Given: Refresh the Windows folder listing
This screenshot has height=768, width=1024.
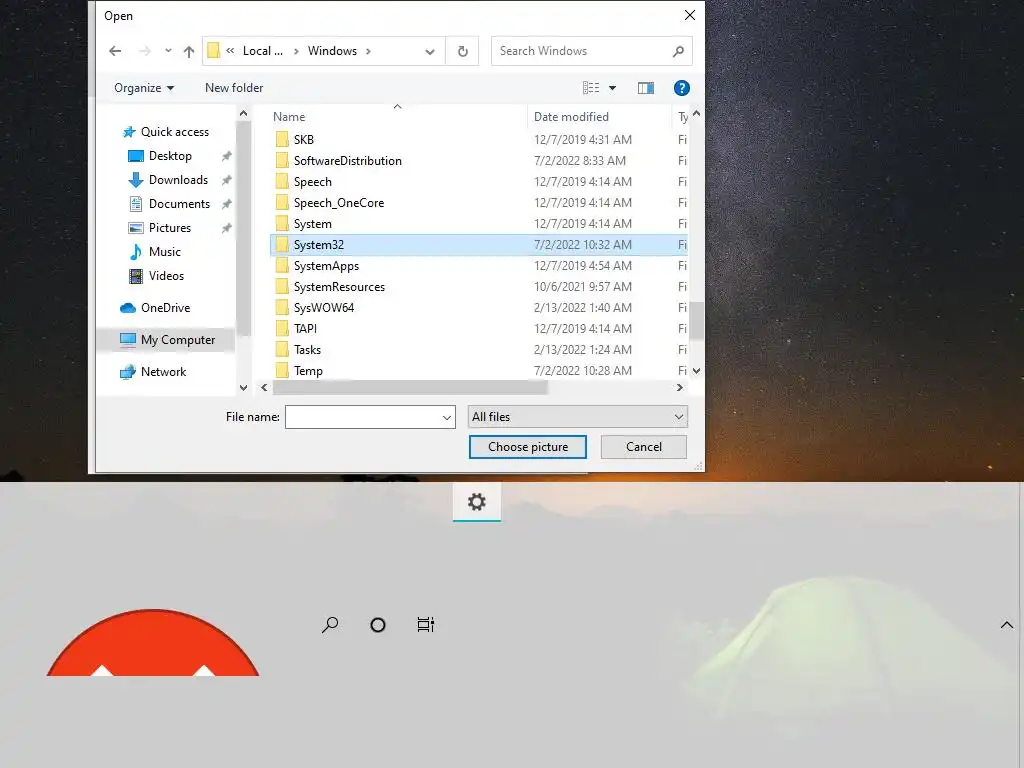Looking at the screenshot, I should click(462, 51).
